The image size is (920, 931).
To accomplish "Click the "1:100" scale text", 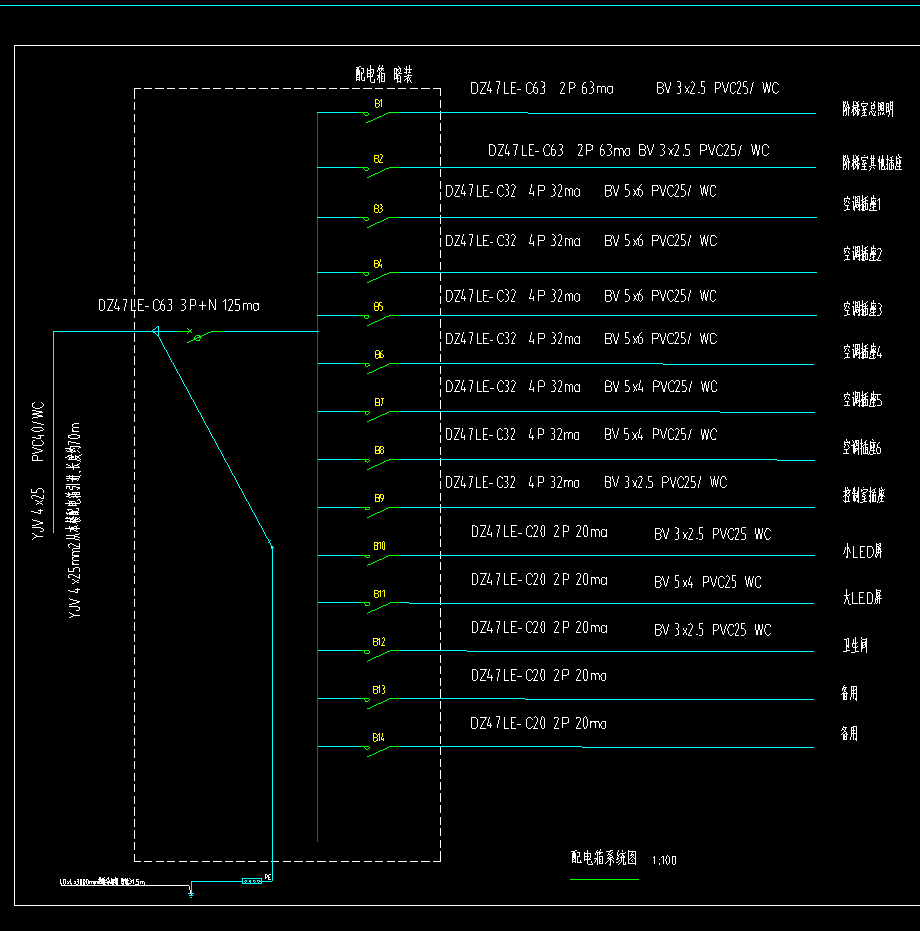I will coord(664,860).
